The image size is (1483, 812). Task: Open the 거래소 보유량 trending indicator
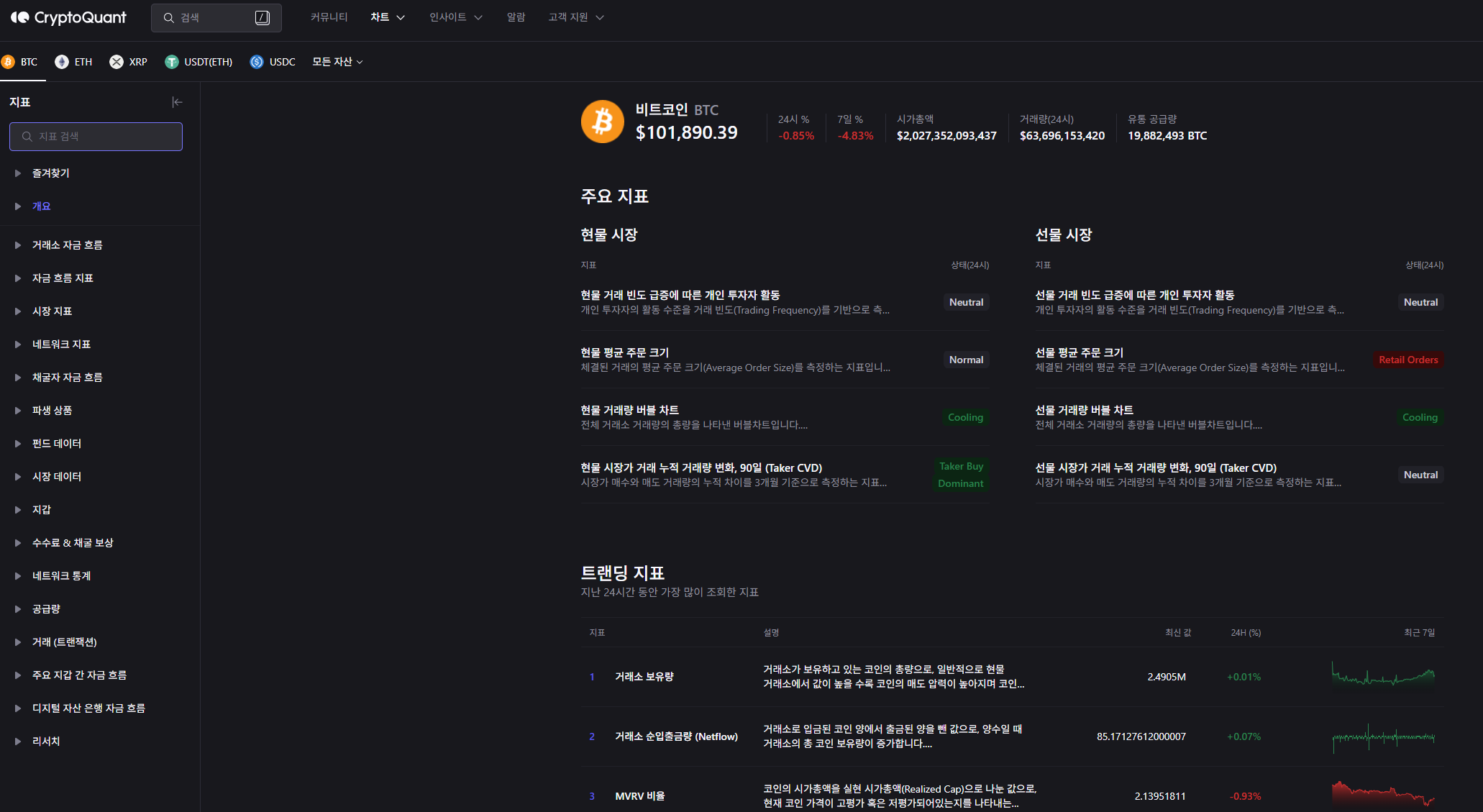644,676
